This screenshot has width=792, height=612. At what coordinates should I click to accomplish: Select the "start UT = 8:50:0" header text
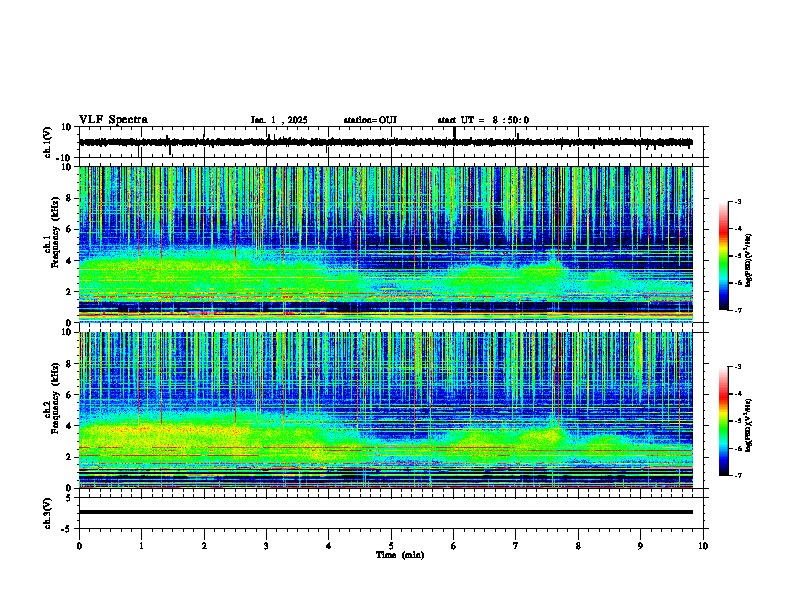coord(483,120)
